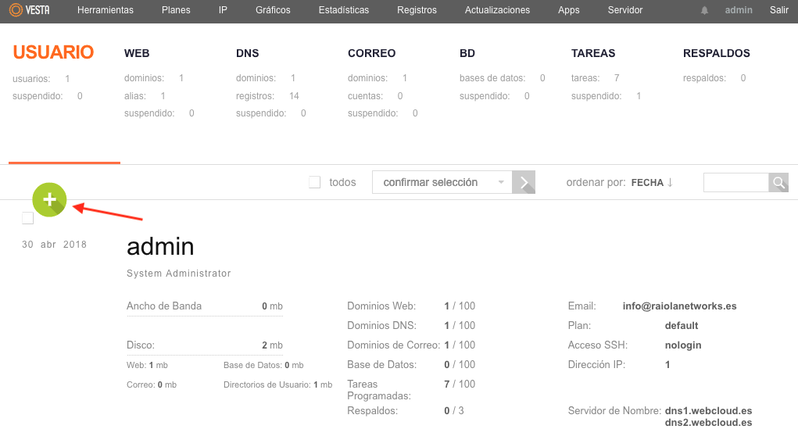798x447 pixels.
Task: Check the admin user row checkbox
Action: (x=28, y=218)
